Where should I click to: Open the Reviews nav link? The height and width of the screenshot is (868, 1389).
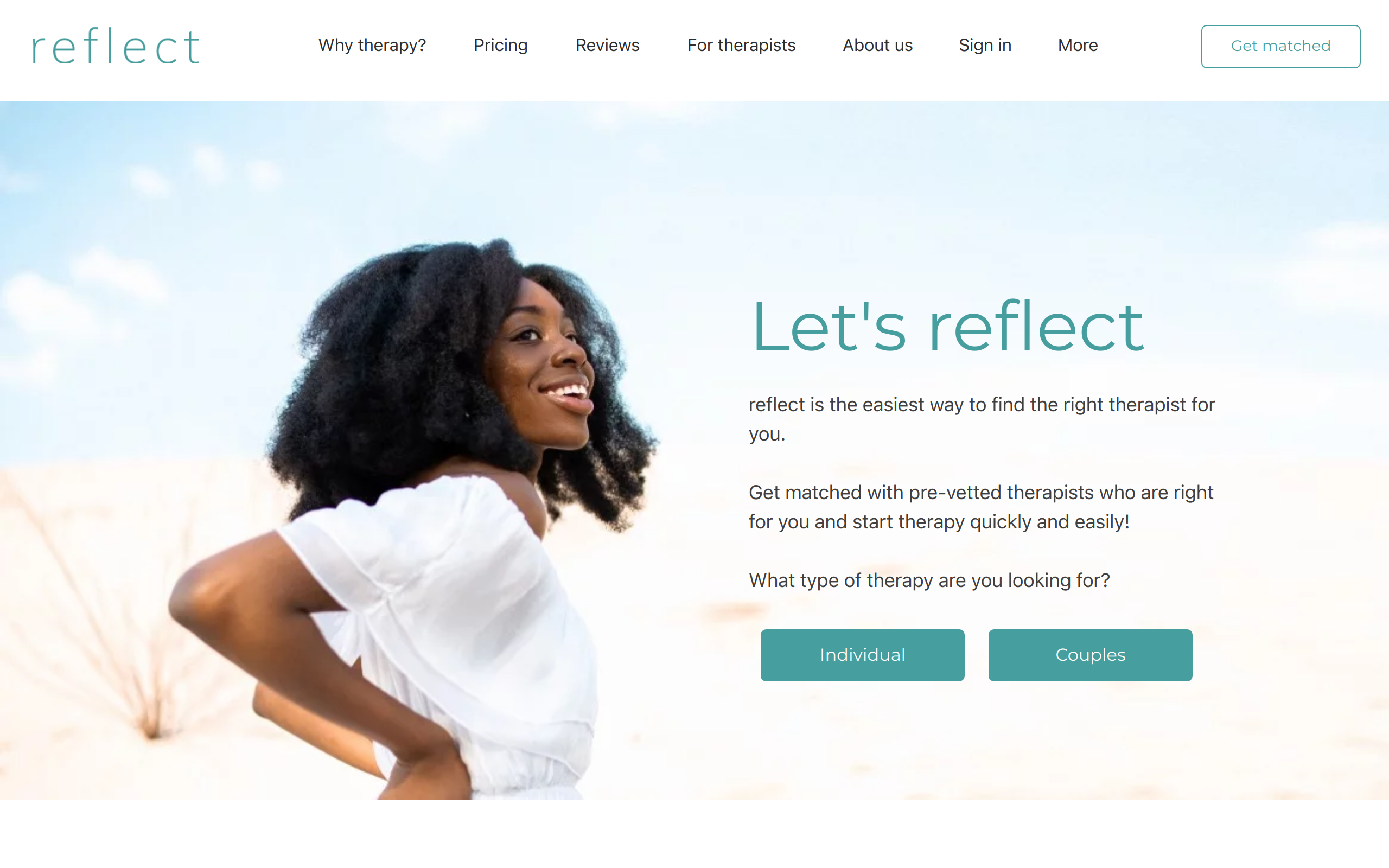(x=607, y=46)
